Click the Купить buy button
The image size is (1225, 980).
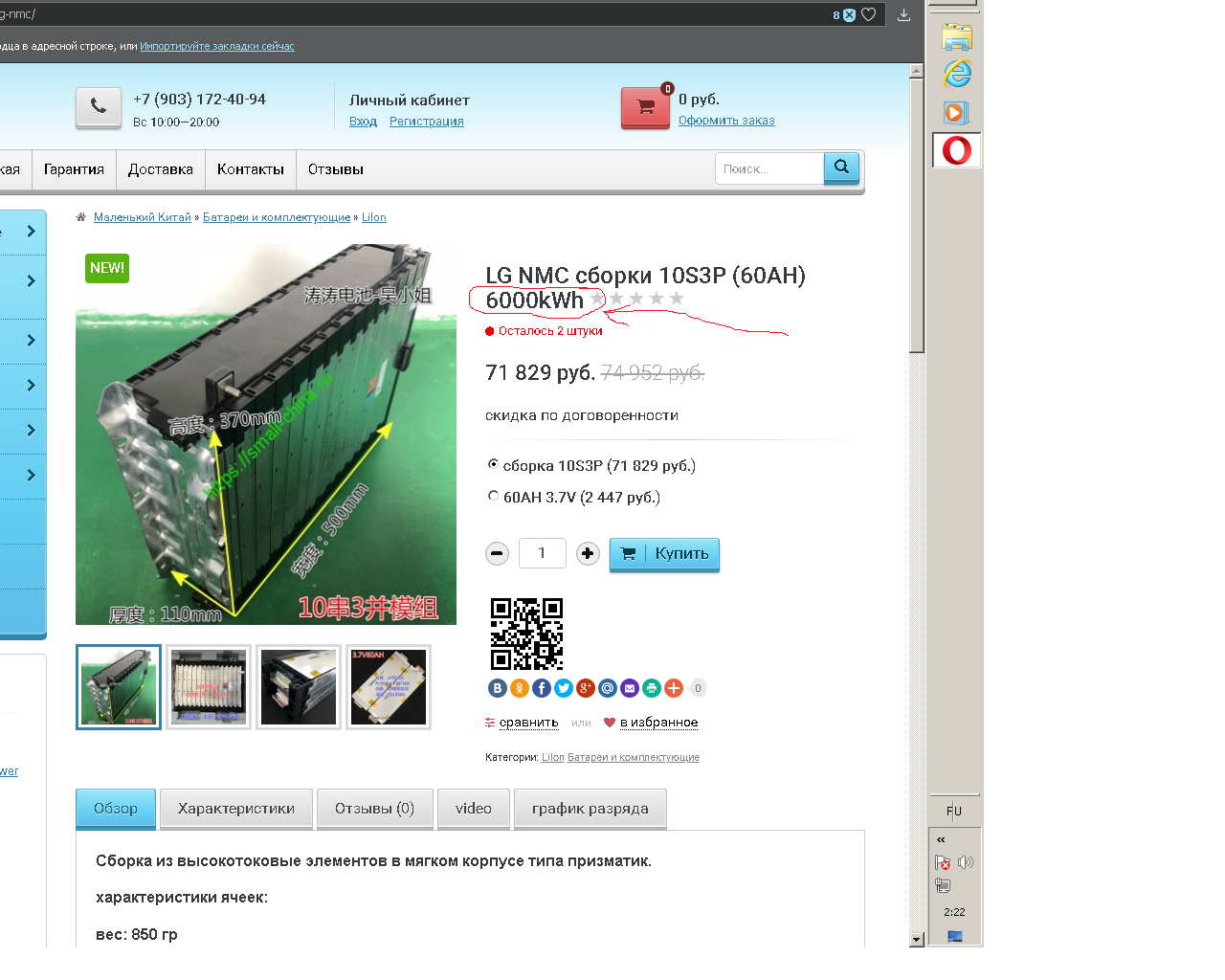tap(664, 554)
